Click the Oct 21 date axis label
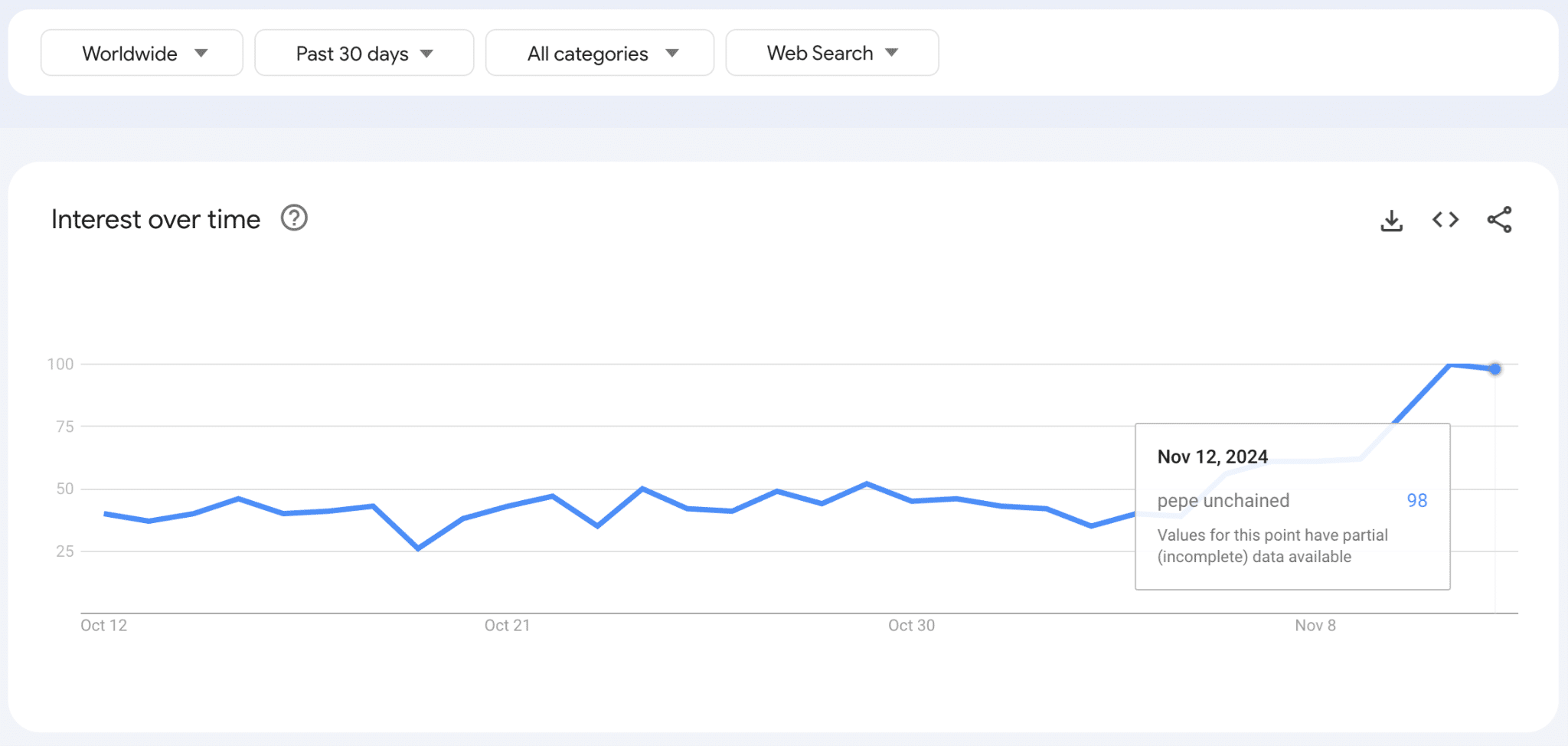Image resolution: width=1568 pixels, height=746 pixels. pyautogui.click(x=507, y=626)
